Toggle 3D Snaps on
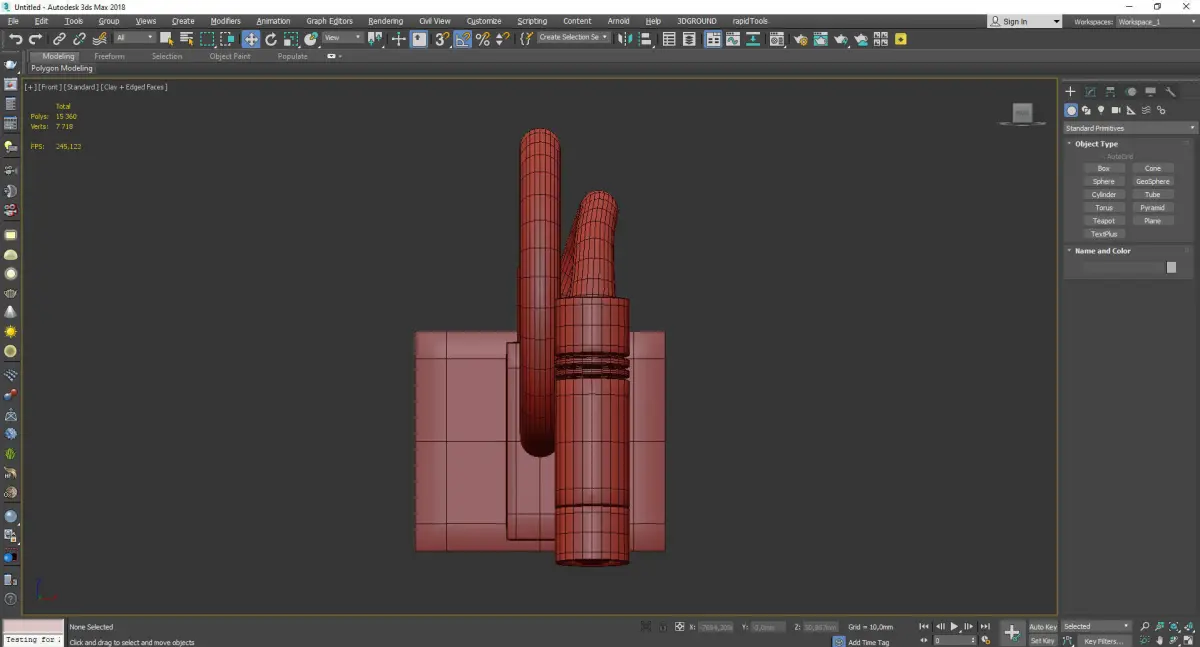 (x=440, y=39)
